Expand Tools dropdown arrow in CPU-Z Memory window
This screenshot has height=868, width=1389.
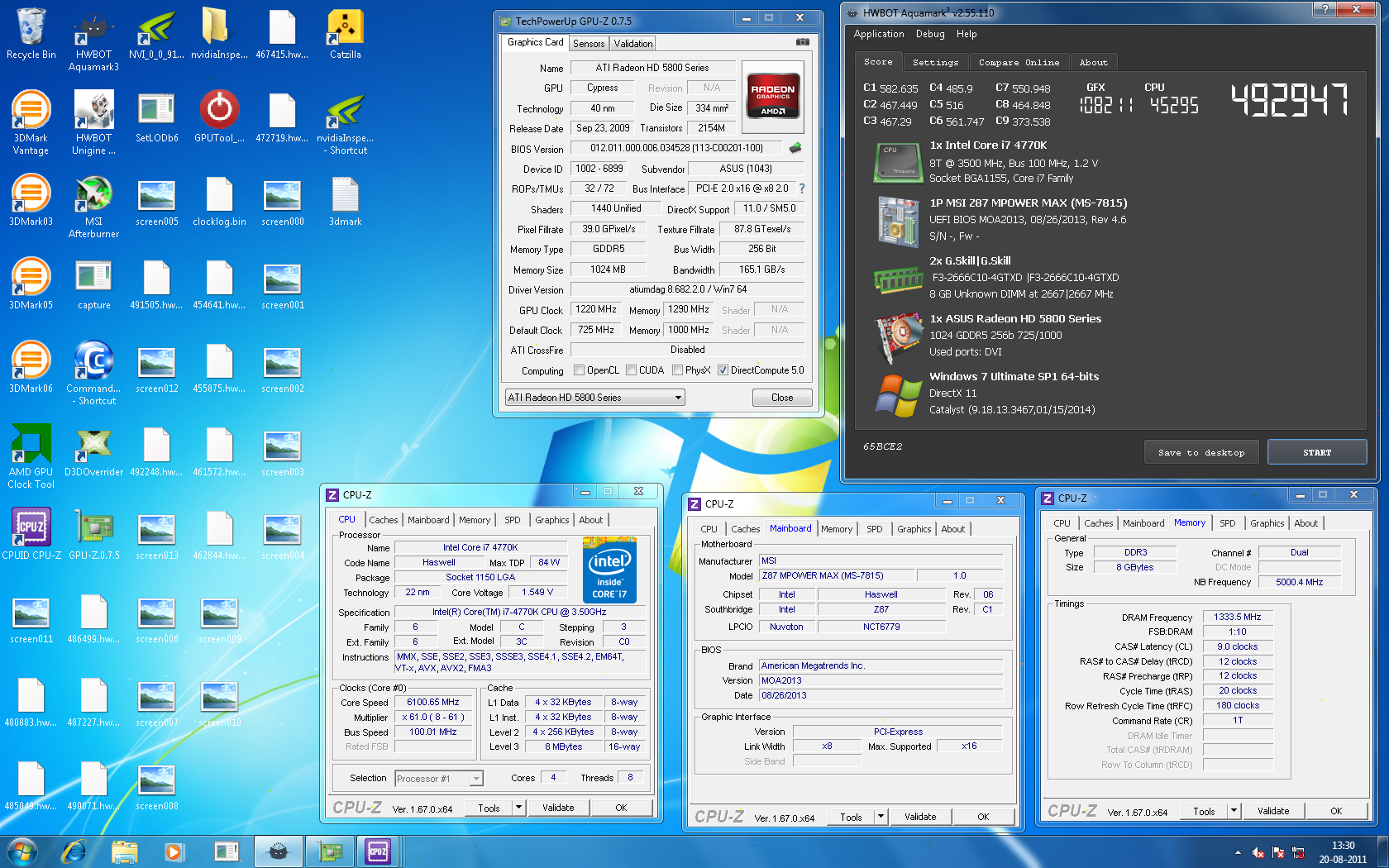[x=1234, y=811]
